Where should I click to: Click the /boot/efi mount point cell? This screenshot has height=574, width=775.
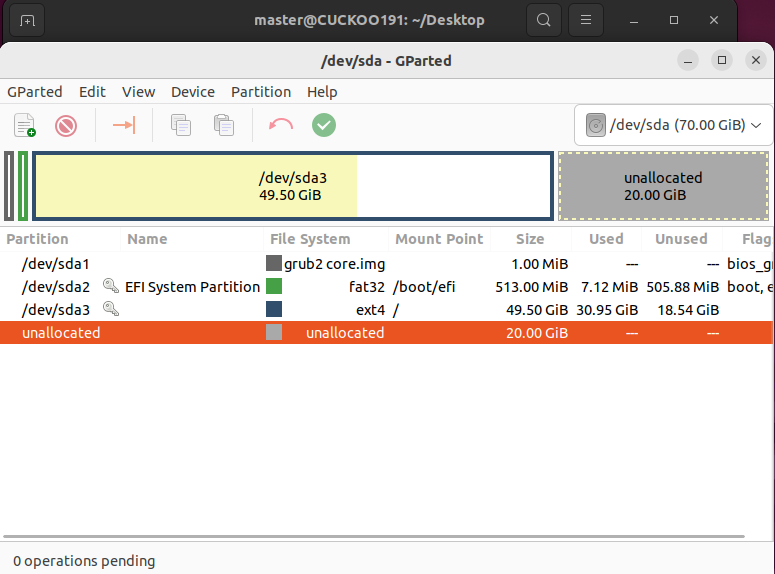424,287
